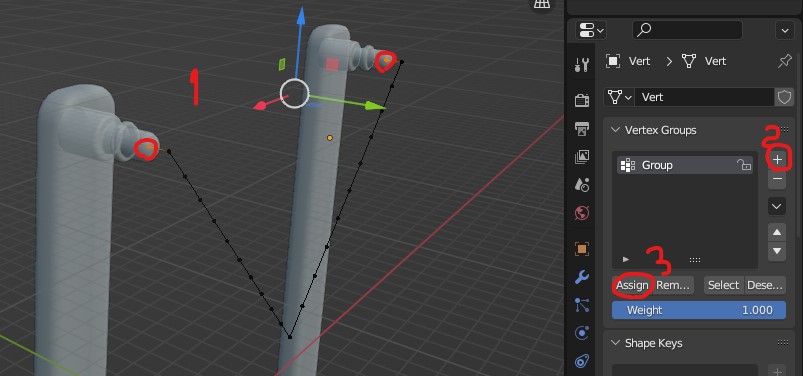The width and height of the screenshot is (803, 376).
Task: Open the Modifiers wrench tab
Action: pos(582,277)
